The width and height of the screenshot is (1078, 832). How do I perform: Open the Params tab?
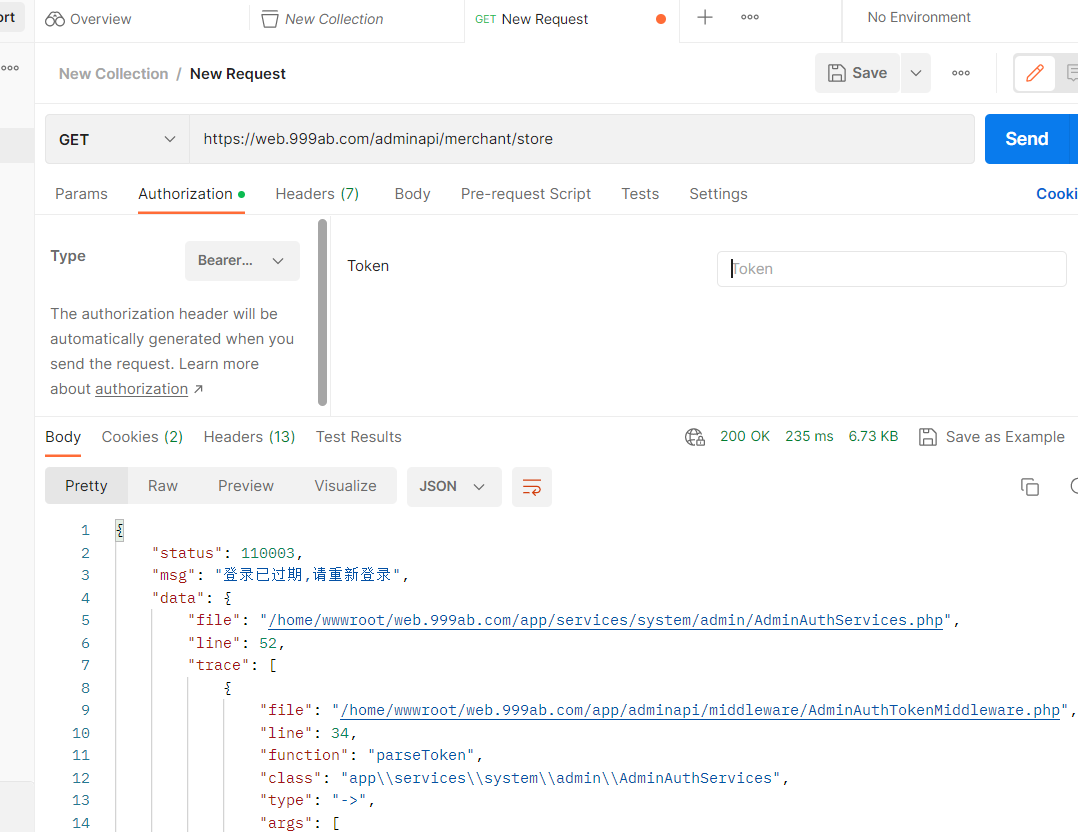[81, 194]
